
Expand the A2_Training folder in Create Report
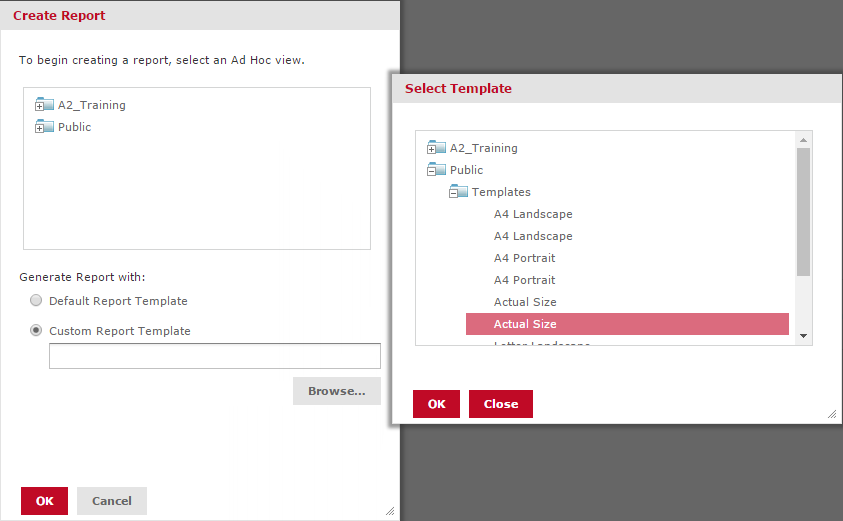point(39,105)
